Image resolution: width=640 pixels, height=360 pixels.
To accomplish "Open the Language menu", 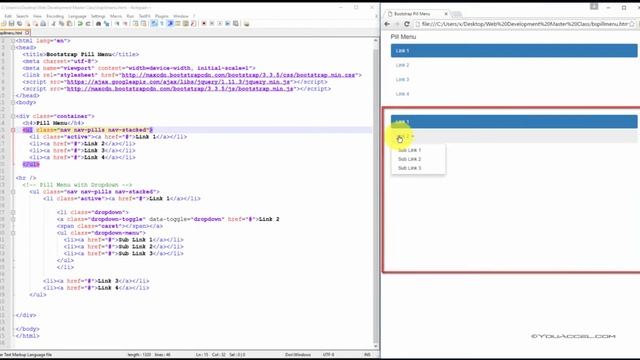I will pyautogui.click(x=77, y=16).
